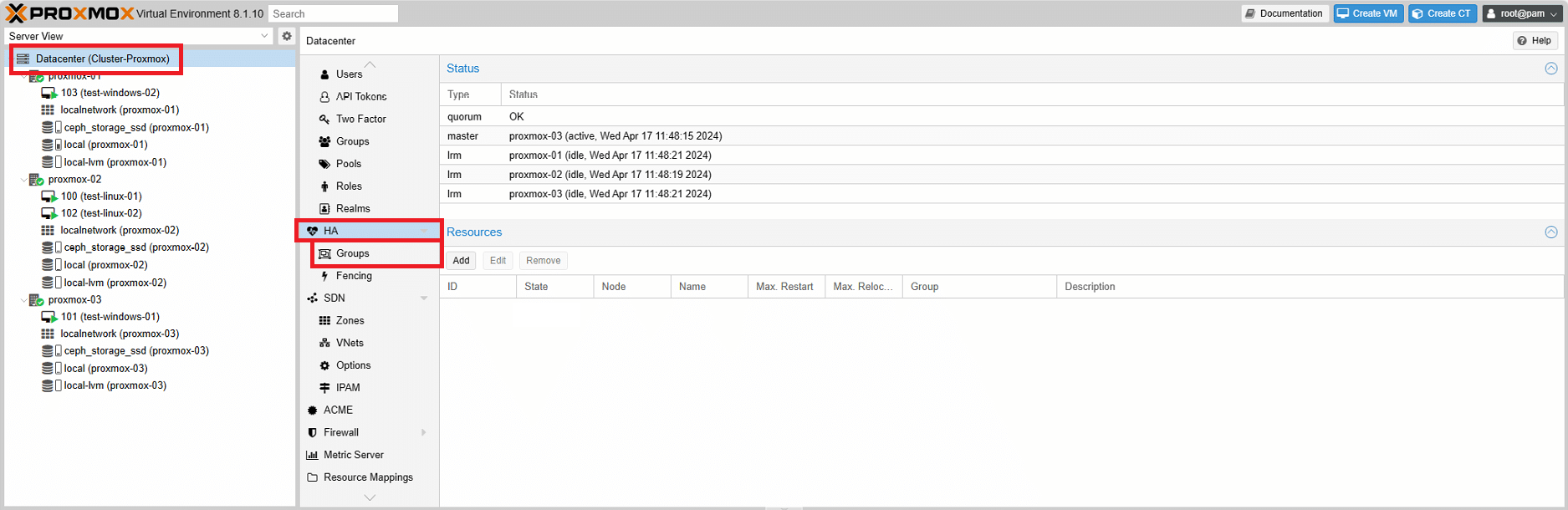The height and width of the screenshot is (510, 1568).
Task: Open Server View settings gear
Action: [287, 36]
